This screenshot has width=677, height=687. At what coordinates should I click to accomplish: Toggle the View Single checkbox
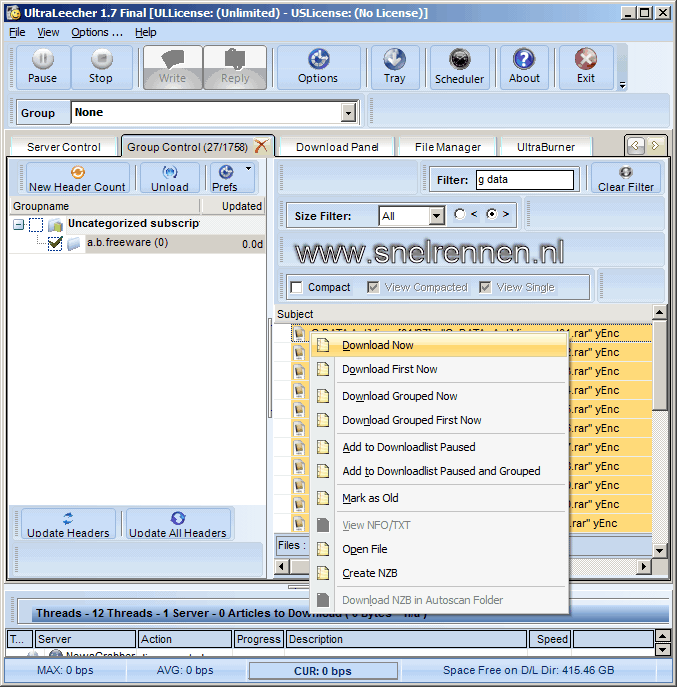[x=485, y=287]
